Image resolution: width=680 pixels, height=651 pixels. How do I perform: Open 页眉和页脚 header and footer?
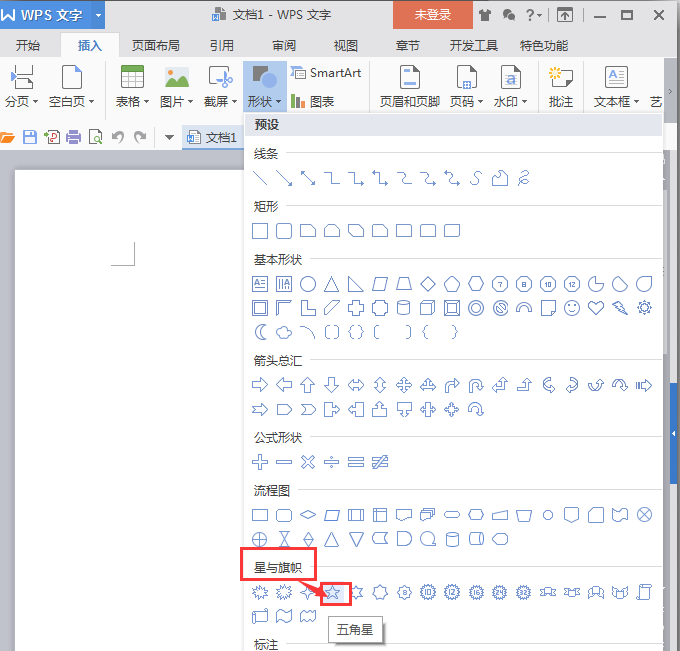click(x=410, y=87)
